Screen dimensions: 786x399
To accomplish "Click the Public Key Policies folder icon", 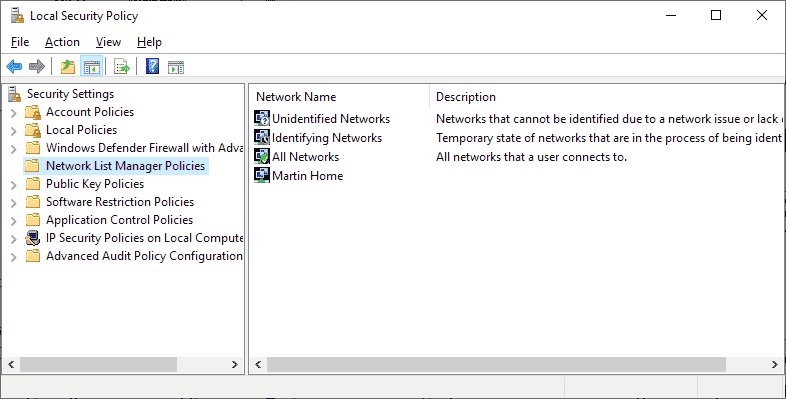I will click(33, 184).
